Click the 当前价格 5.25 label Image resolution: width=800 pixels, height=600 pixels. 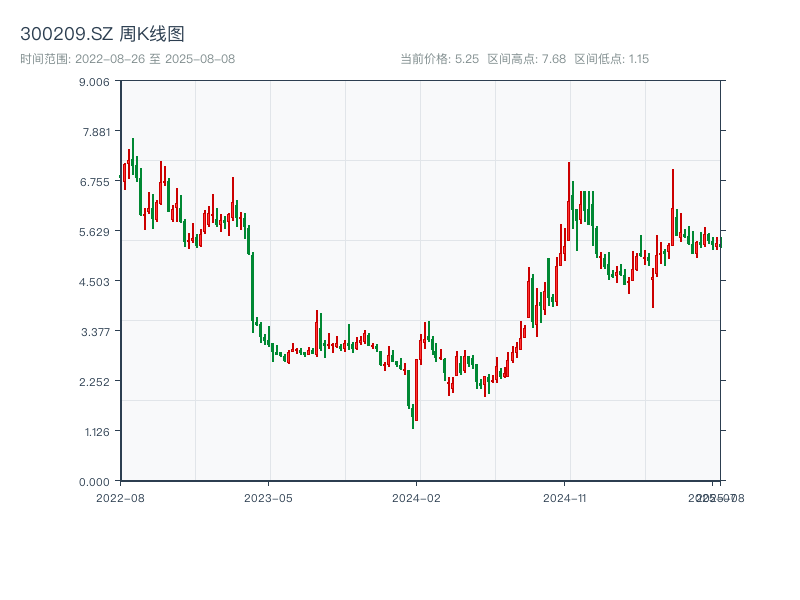tap(439, 59)
